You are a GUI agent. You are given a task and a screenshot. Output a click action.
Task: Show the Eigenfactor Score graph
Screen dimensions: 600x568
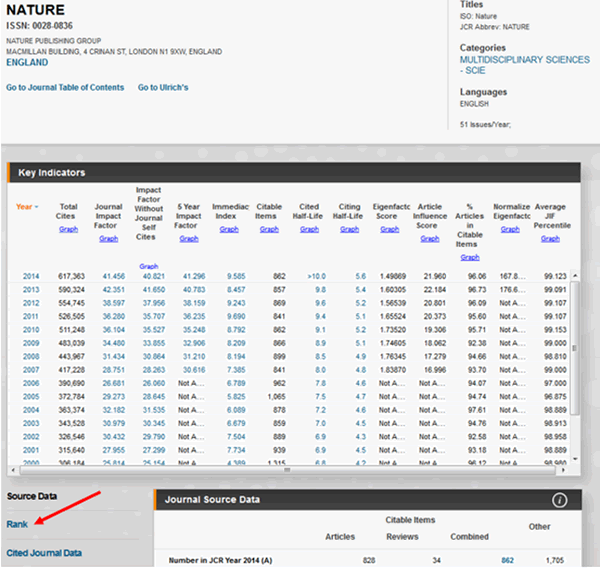389,229
